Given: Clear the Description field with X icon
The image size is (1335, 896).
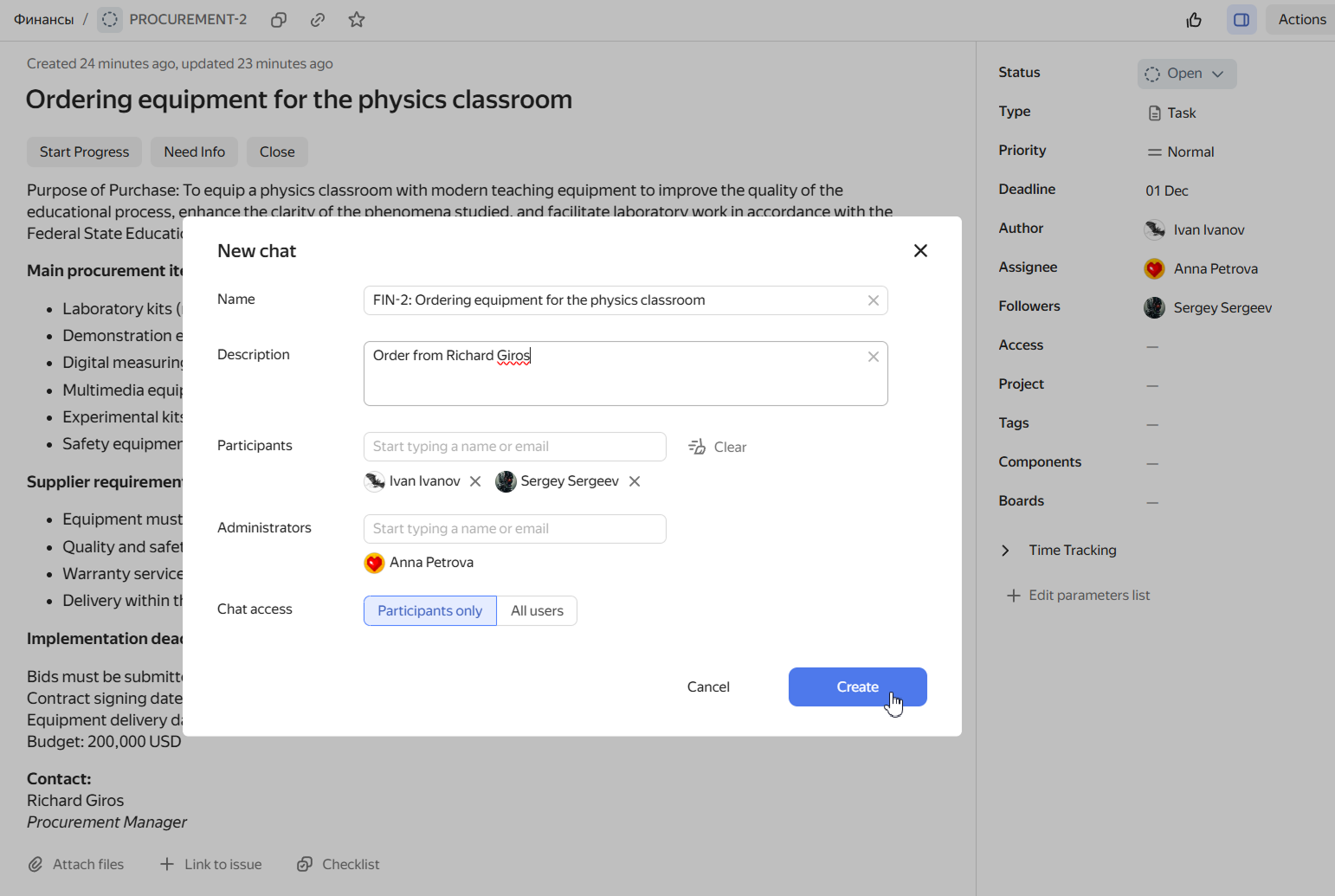Looking at the screenshot, I should pyautogui.click(x=873, y=357).
